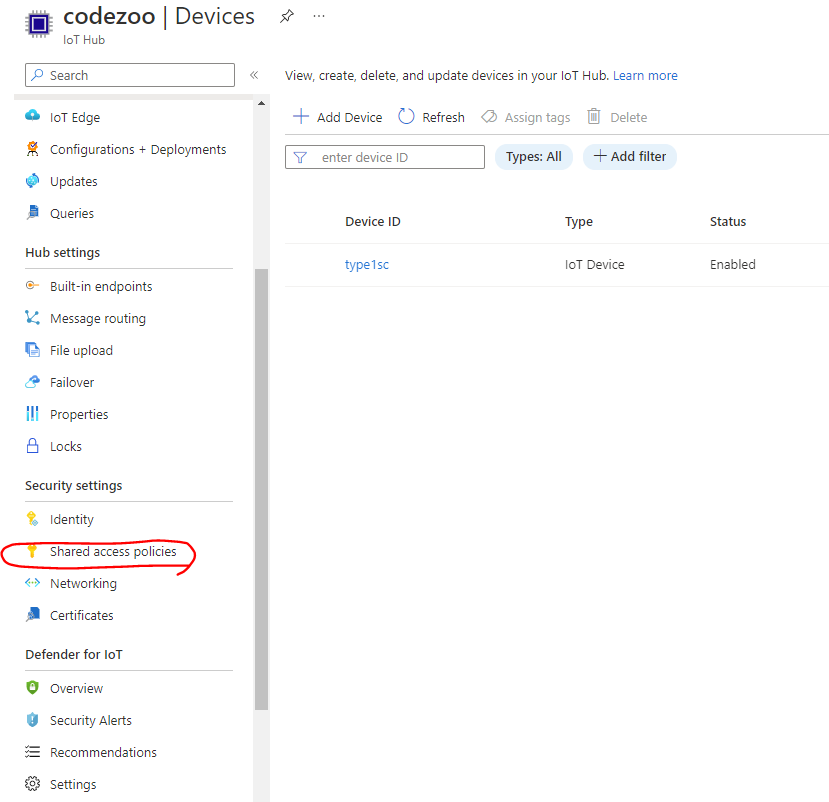Open the Learn more link
Screen dimensions: 829x802
tap(645, 76)
